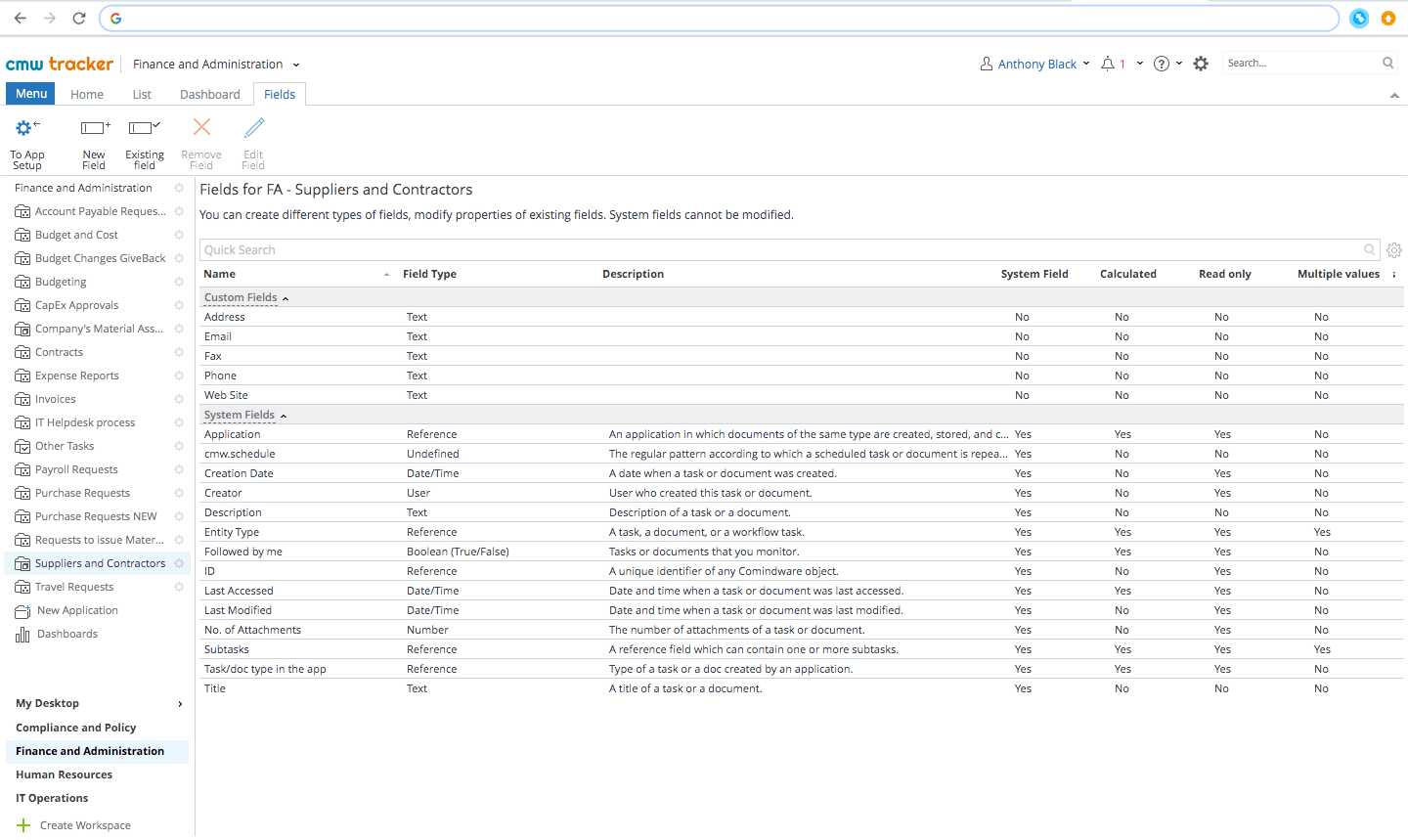The width and height of the screenshot is (1408, 840).
Task: Click the New Field icon
Action: [x=95, y=127]
